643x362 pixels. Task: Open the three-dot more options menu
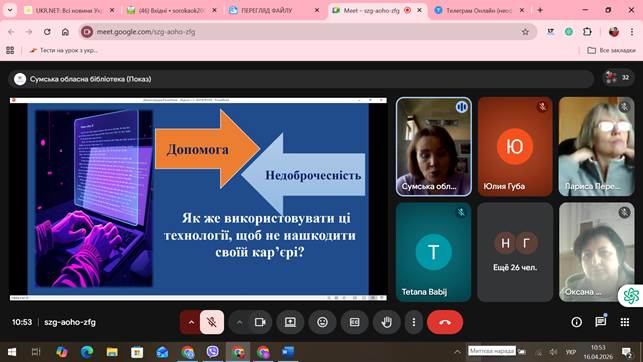(x=414, y=322)
